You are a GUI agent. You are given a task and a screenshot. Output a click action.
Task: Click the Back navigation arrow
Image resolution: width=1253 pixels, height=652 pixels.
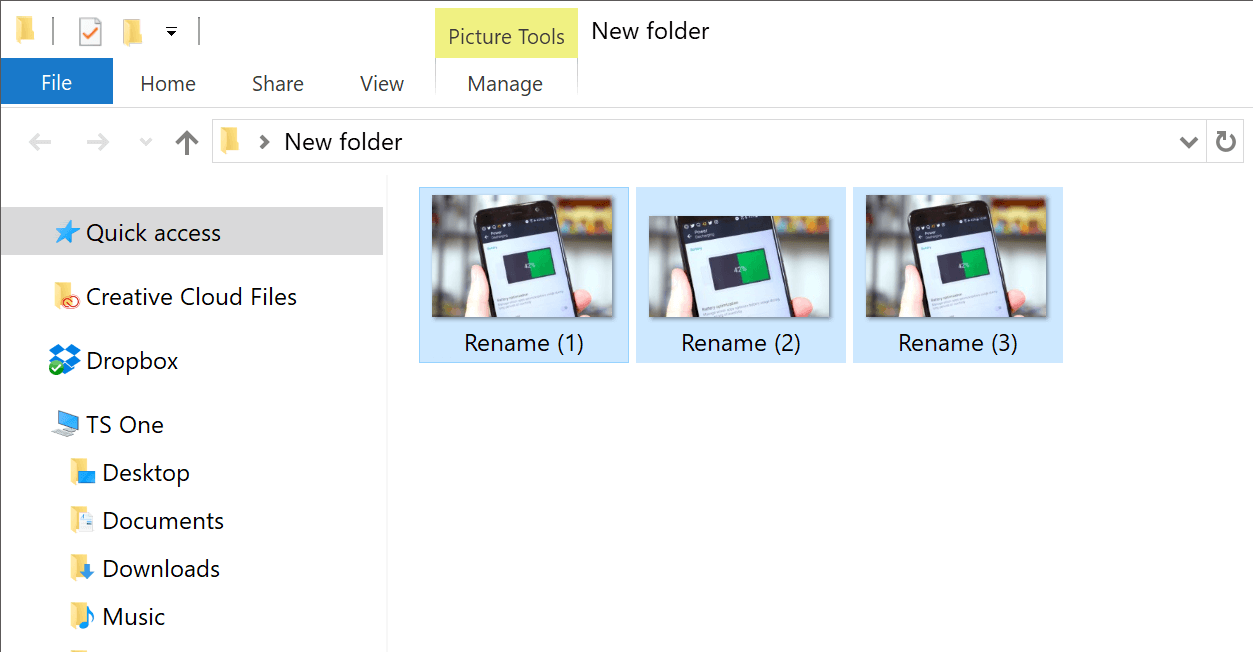[40, 142]
